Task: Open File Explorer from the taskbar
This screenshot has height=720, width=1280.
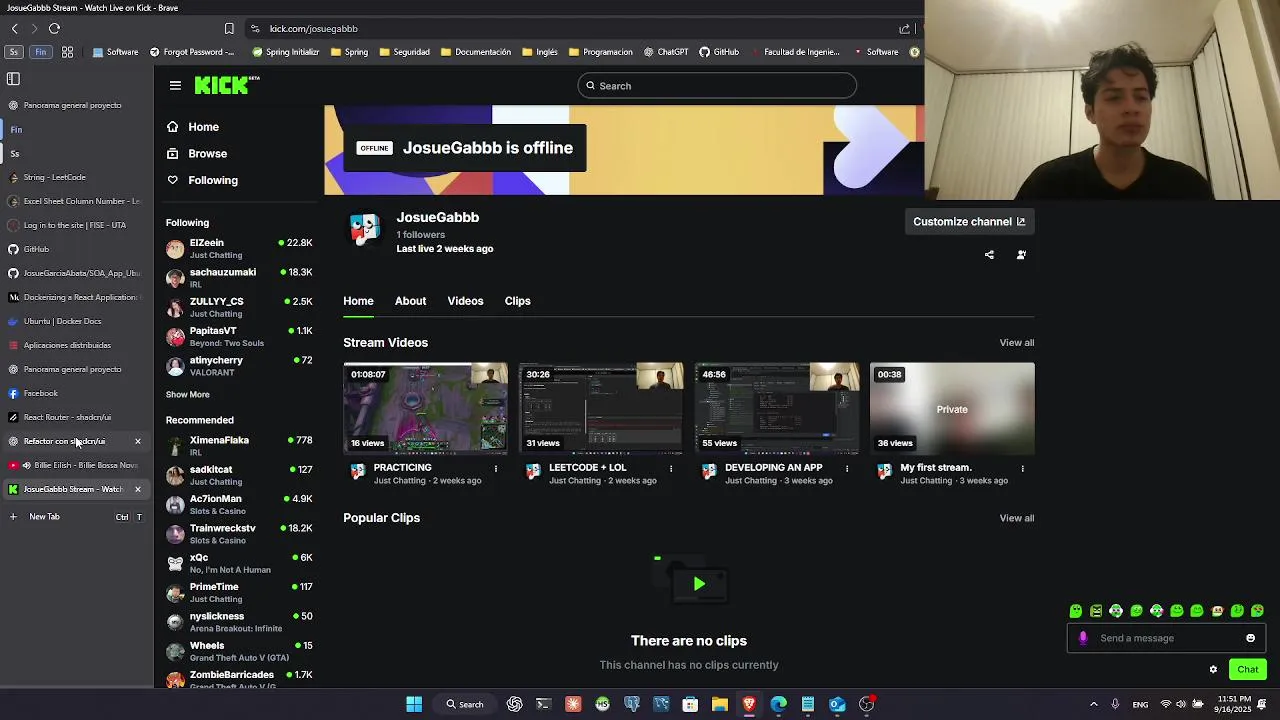Action: [719, 704]
